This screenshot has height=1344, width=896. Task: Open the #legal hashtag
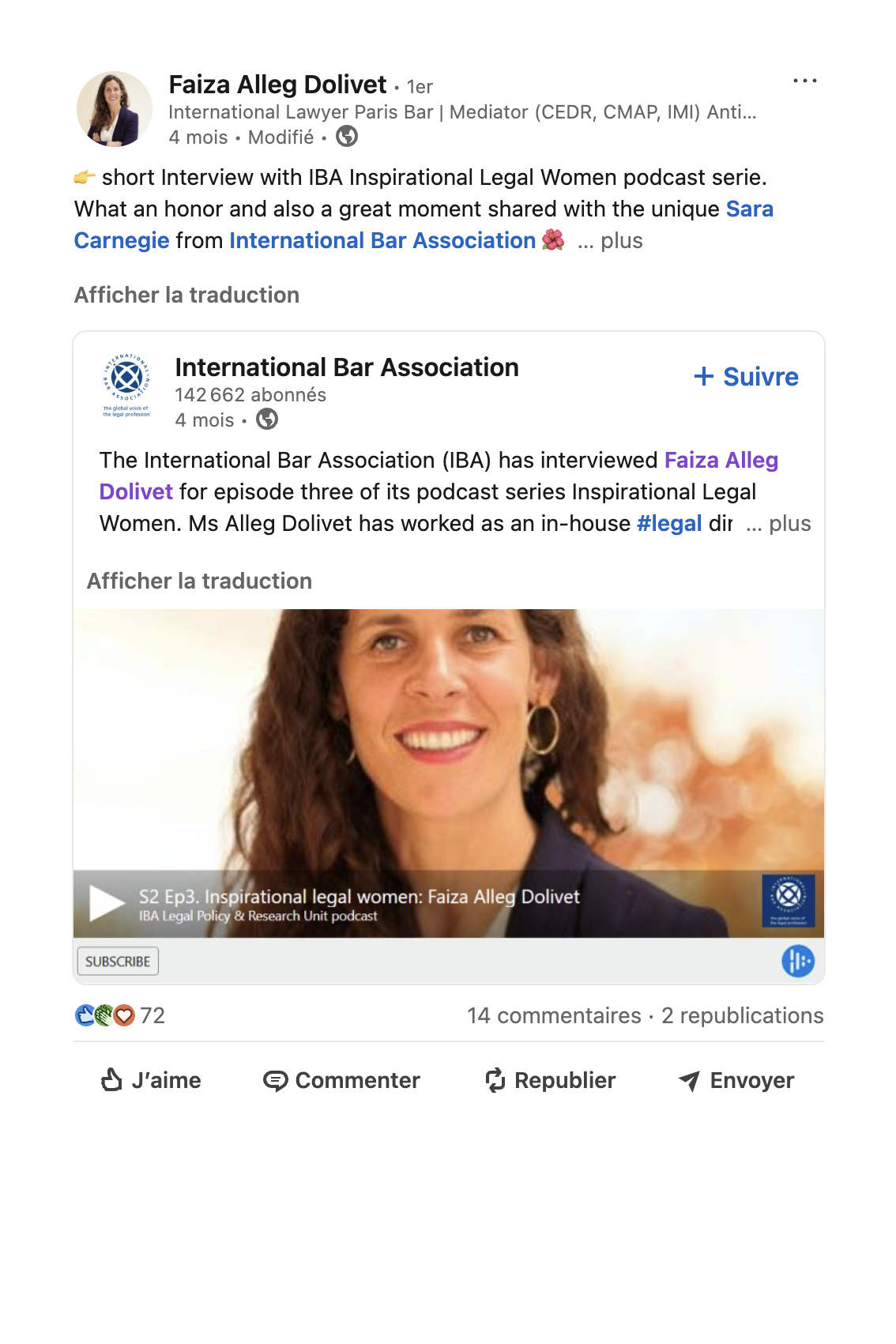point(669,523)
